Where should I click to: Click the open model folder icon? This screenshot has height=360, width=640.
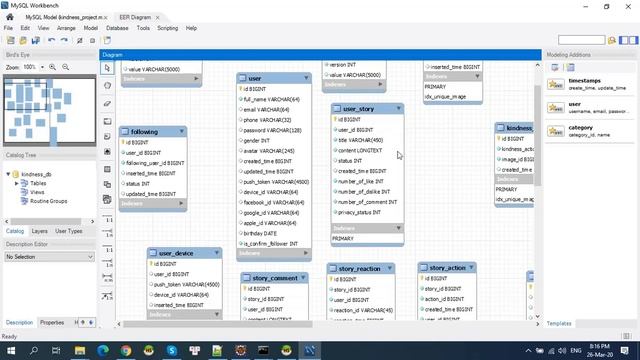click(x=23, y=40)
